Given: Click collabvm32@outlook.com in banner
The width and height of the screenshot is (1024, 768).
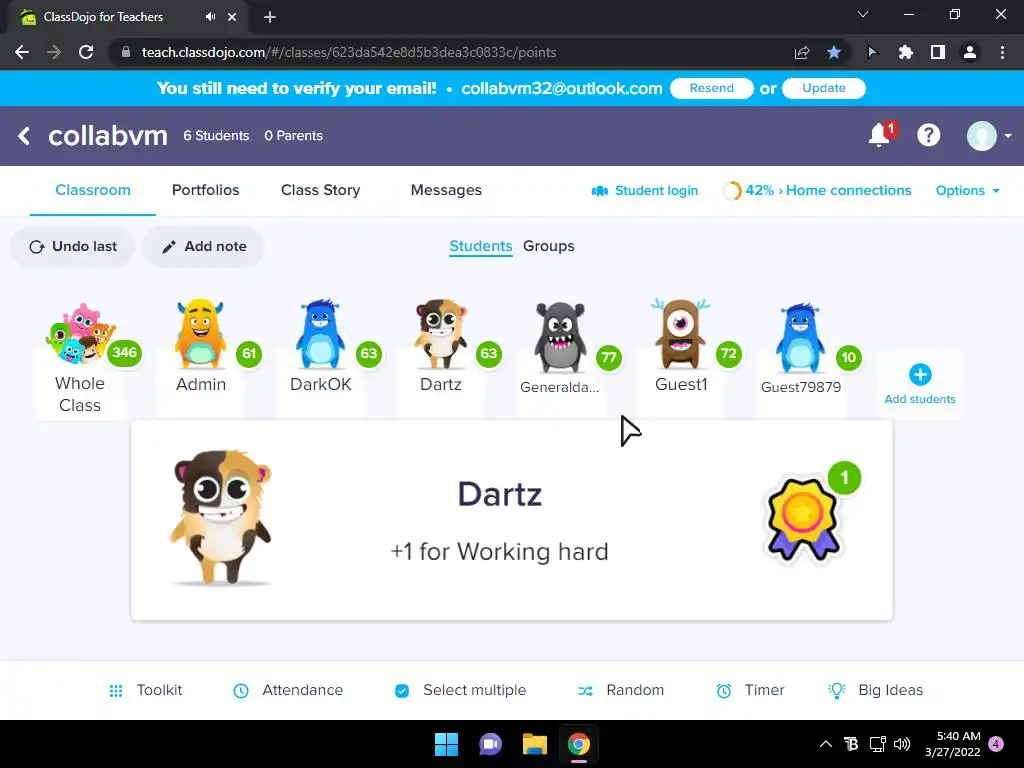Looking at the screenshot, I should [x=562, y=88].
